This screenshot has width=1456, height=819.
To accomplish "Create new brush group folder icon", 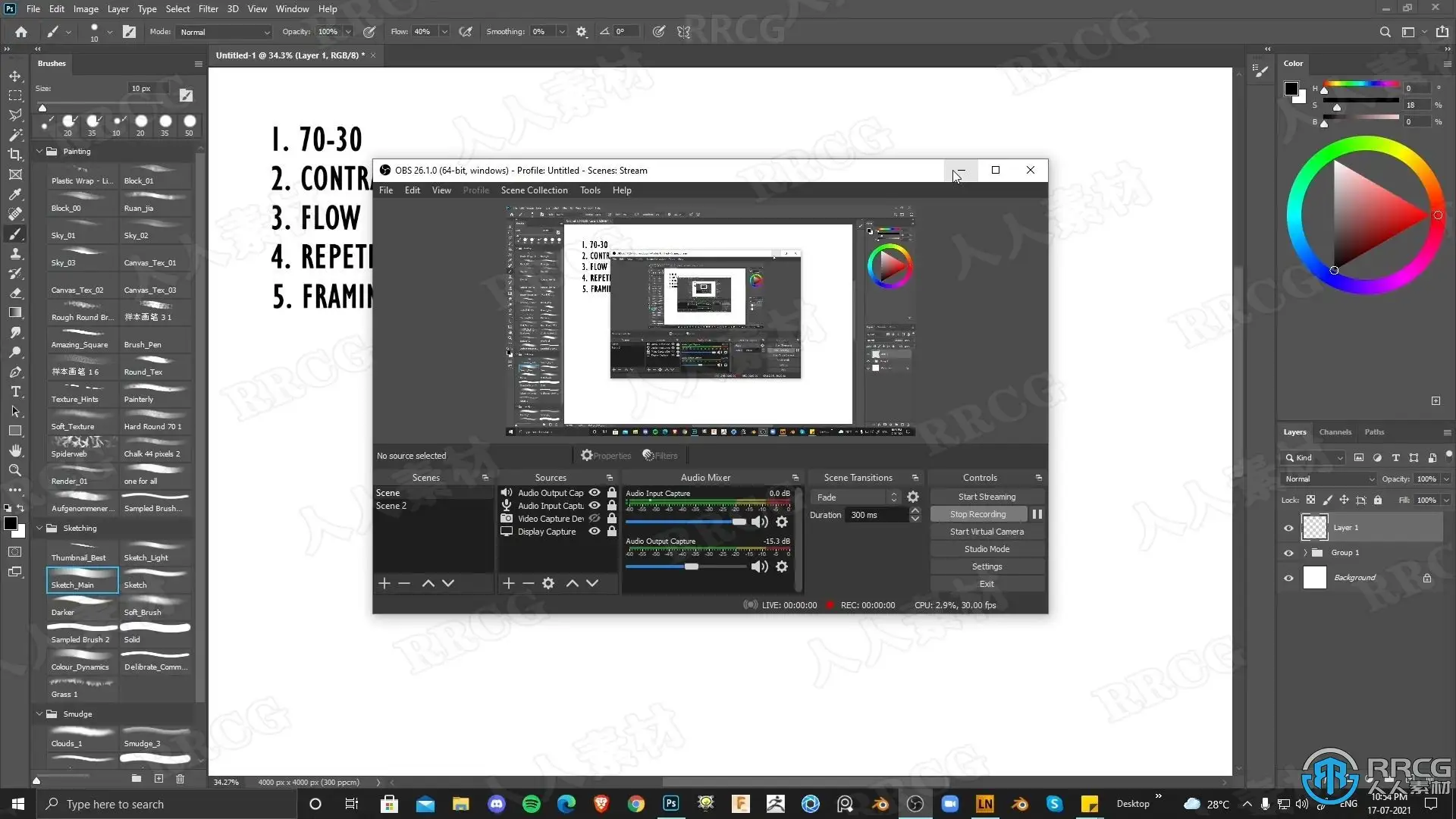I will [136, 779].
